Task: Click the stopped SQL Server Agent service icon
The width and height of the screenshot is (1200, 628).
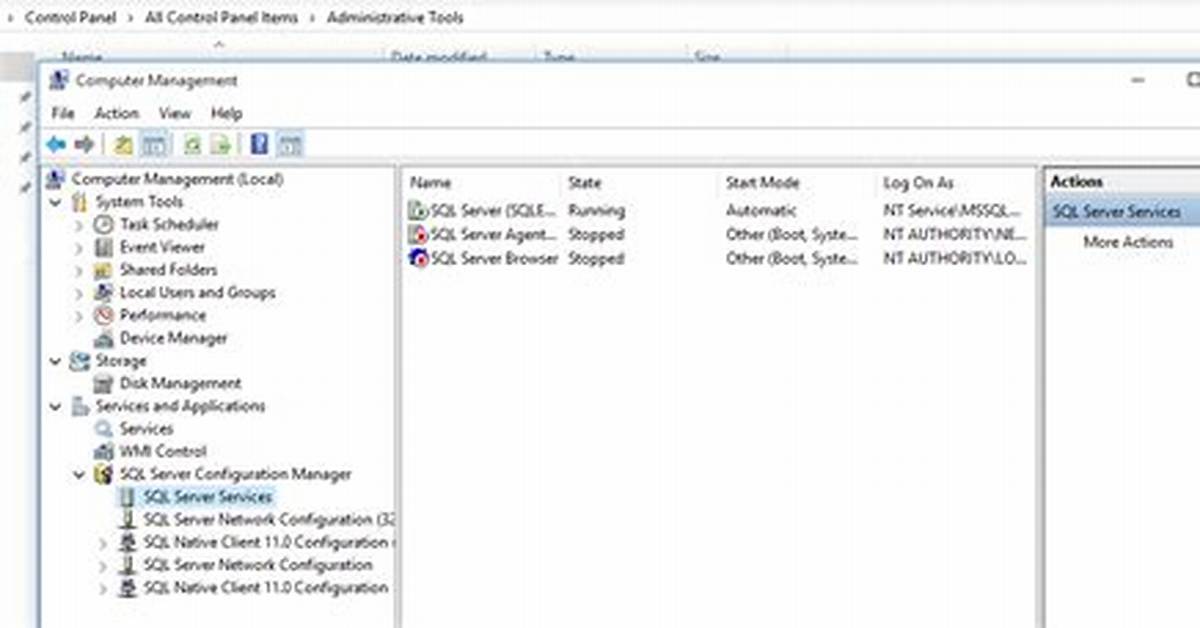Action: tap(418, 235)
